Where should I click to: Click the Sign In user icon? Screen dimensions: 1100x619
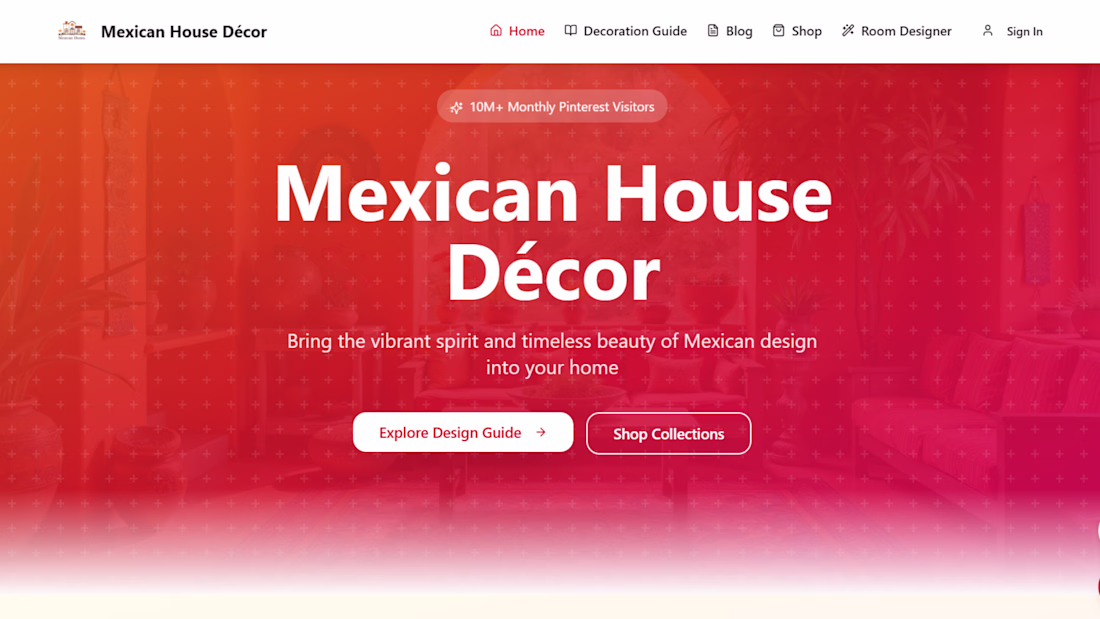pyautogui.click(x=988, y=30)
